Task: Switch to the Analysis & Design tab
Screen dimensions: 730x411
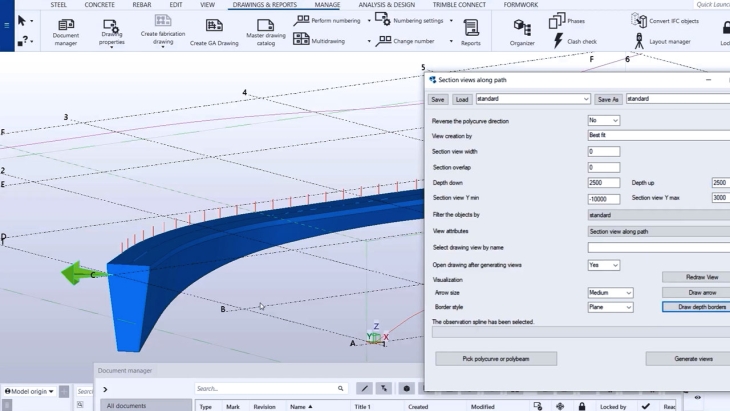Action: [386, 5]
